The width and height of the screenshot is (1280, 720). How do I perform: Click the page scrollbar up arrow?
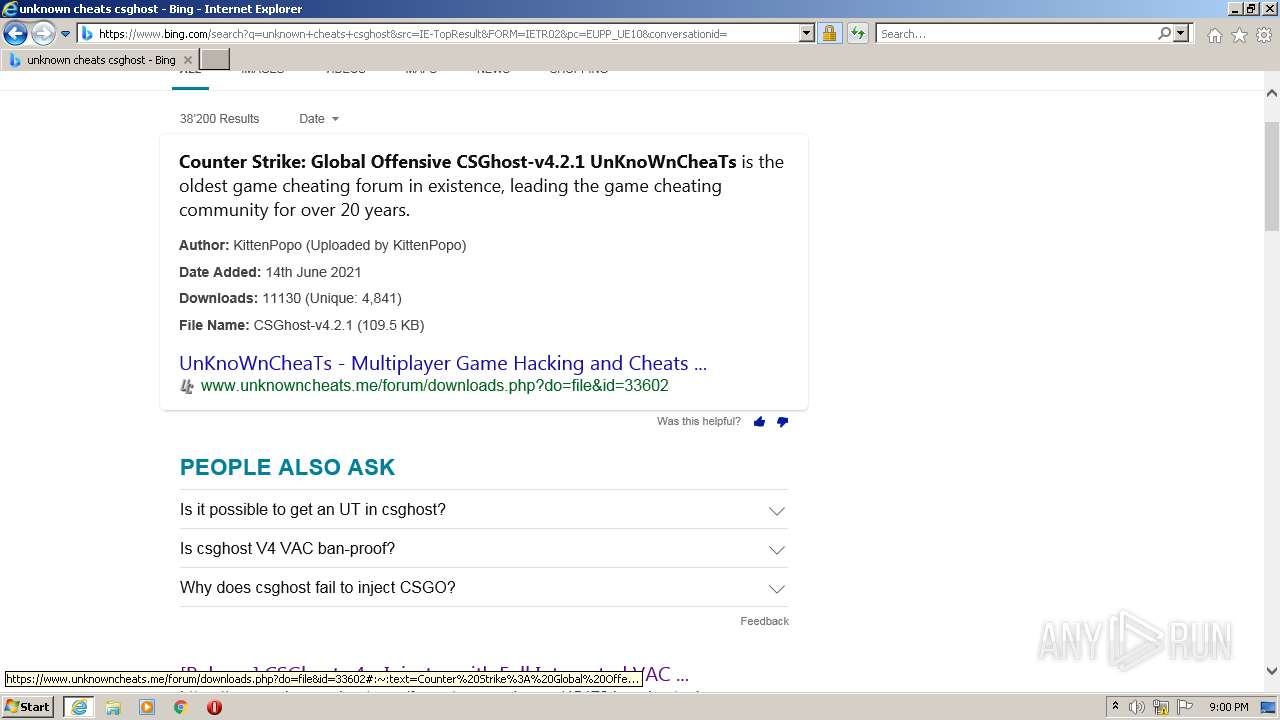(x=1272, y=93)
